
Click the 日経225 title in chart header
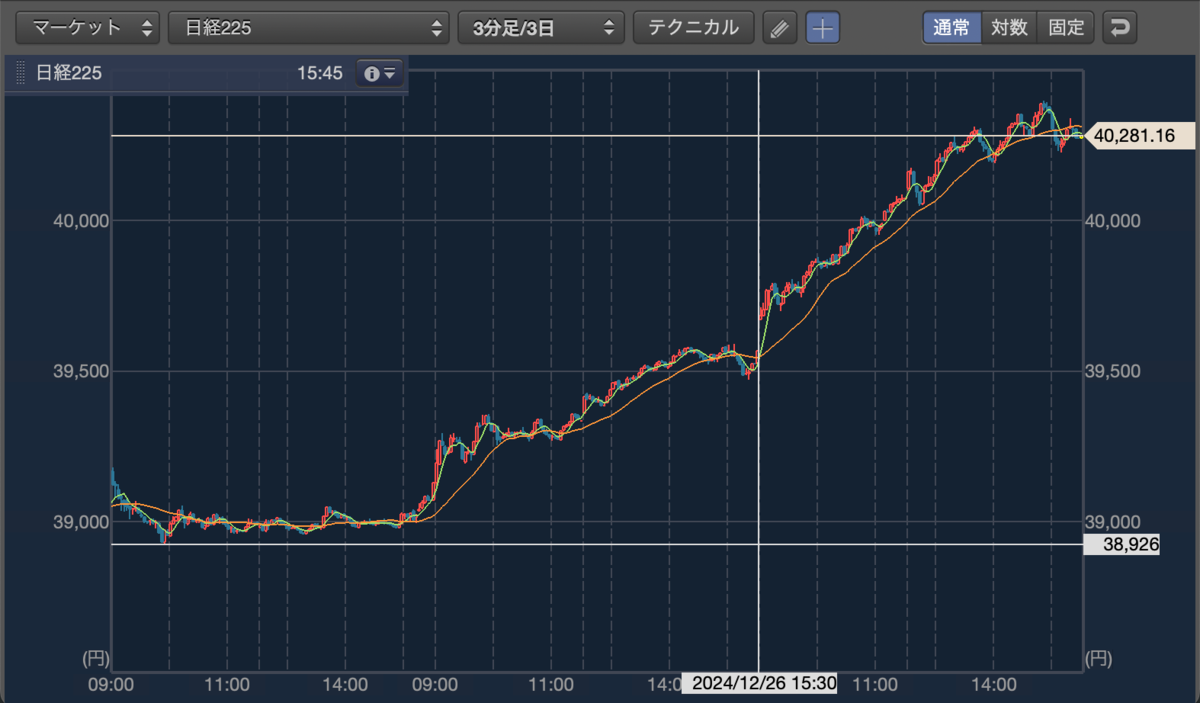(x=69, y=73)
